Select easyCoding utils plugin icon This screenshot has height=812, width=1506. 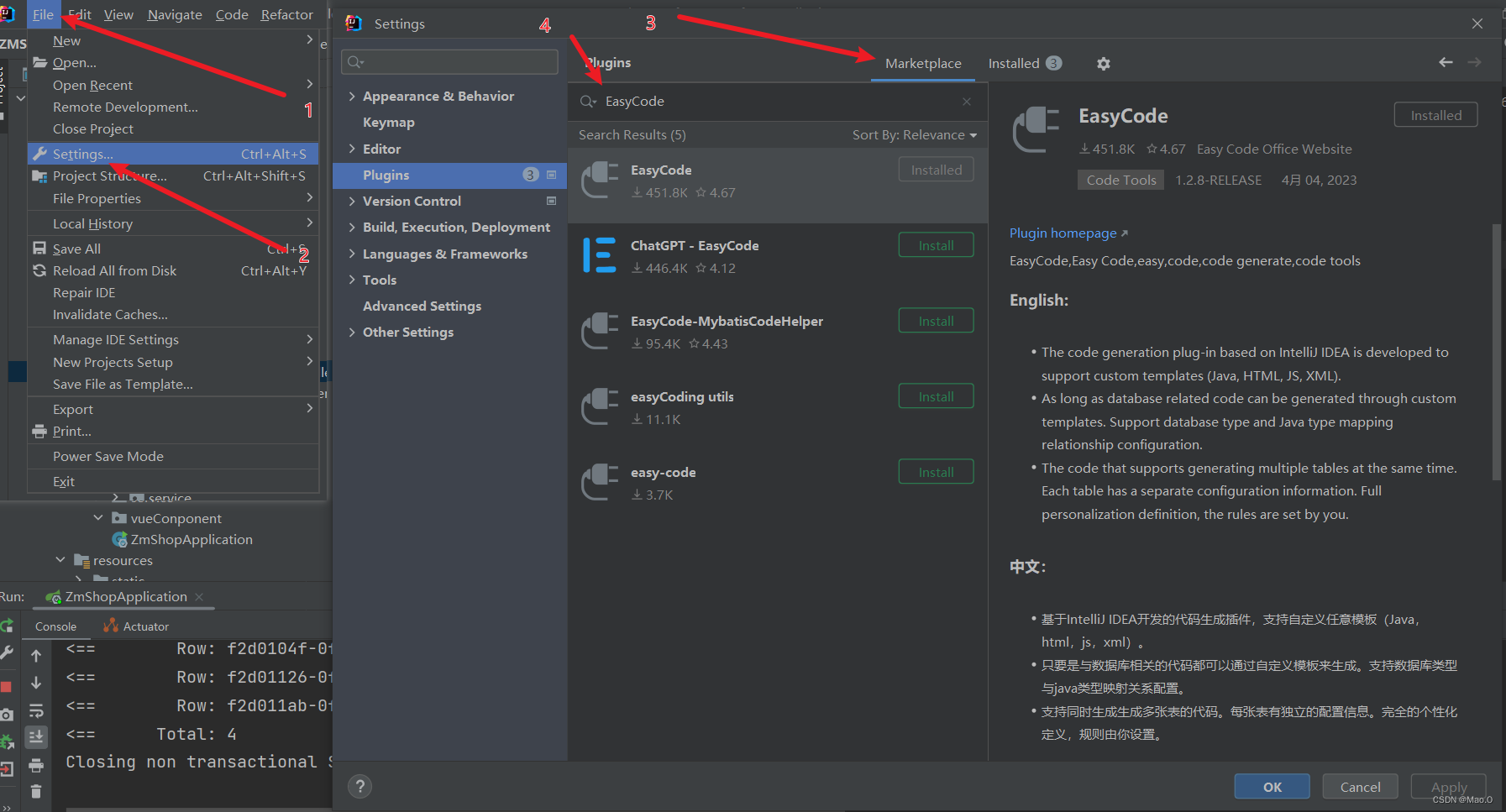pyautogui.click(x=600, y=406)
